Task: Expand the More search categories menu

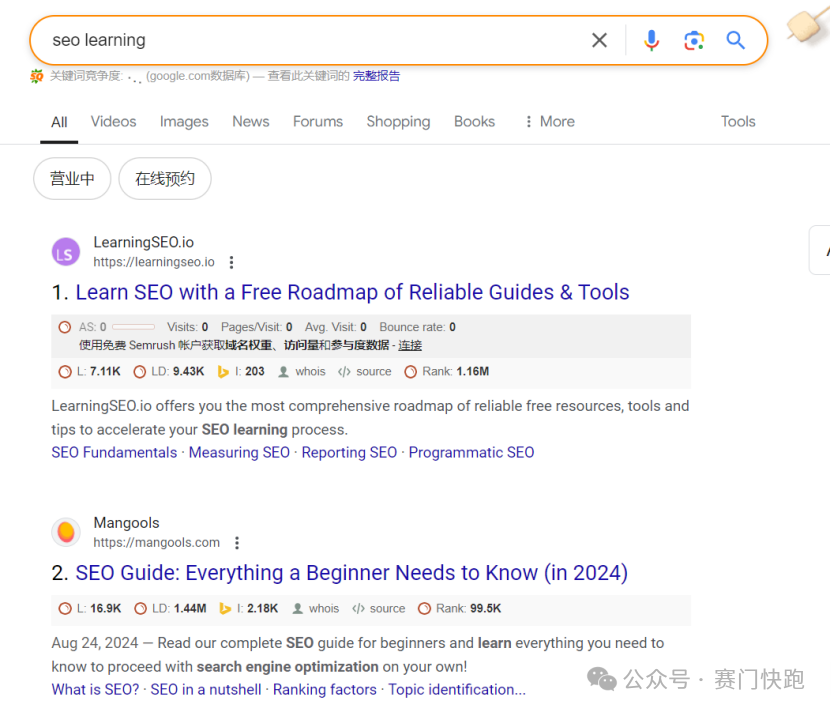Action: [x=549, y=122]
